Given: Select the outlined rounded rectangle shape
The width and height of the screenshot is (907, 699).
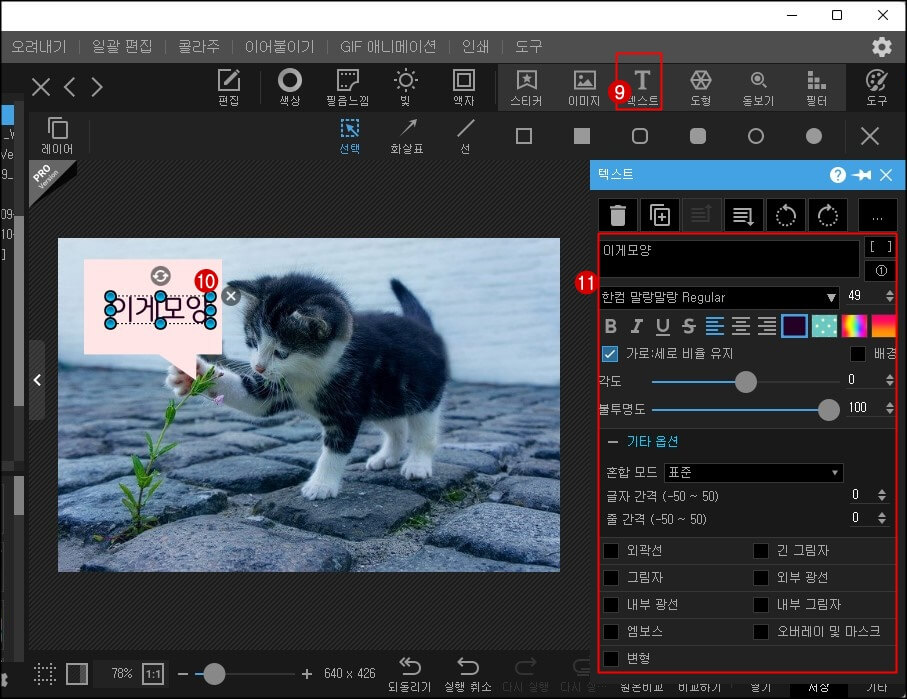Looking at the screenshot, I should point(640,136).
